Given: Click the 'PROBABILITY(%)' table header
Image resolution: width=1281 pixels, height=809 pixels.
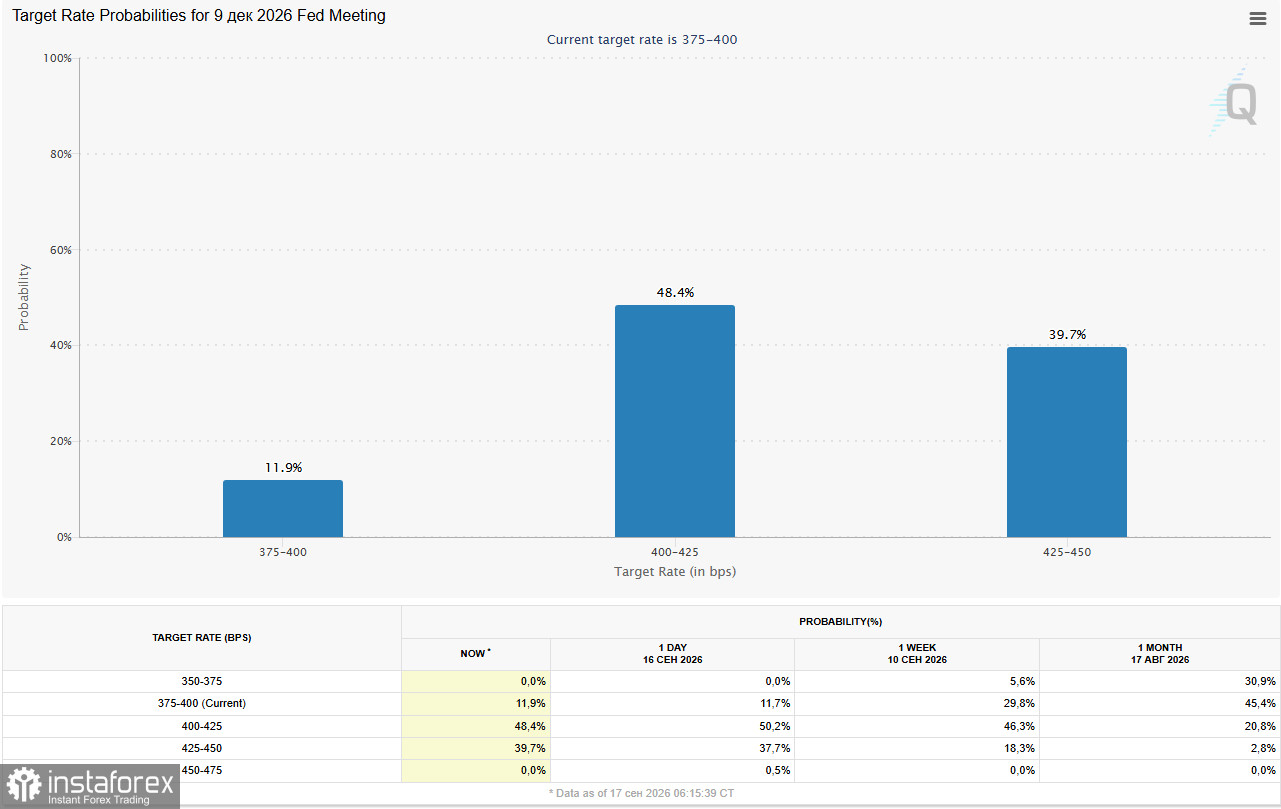Looking at the screenshot, I should point(840,622).
